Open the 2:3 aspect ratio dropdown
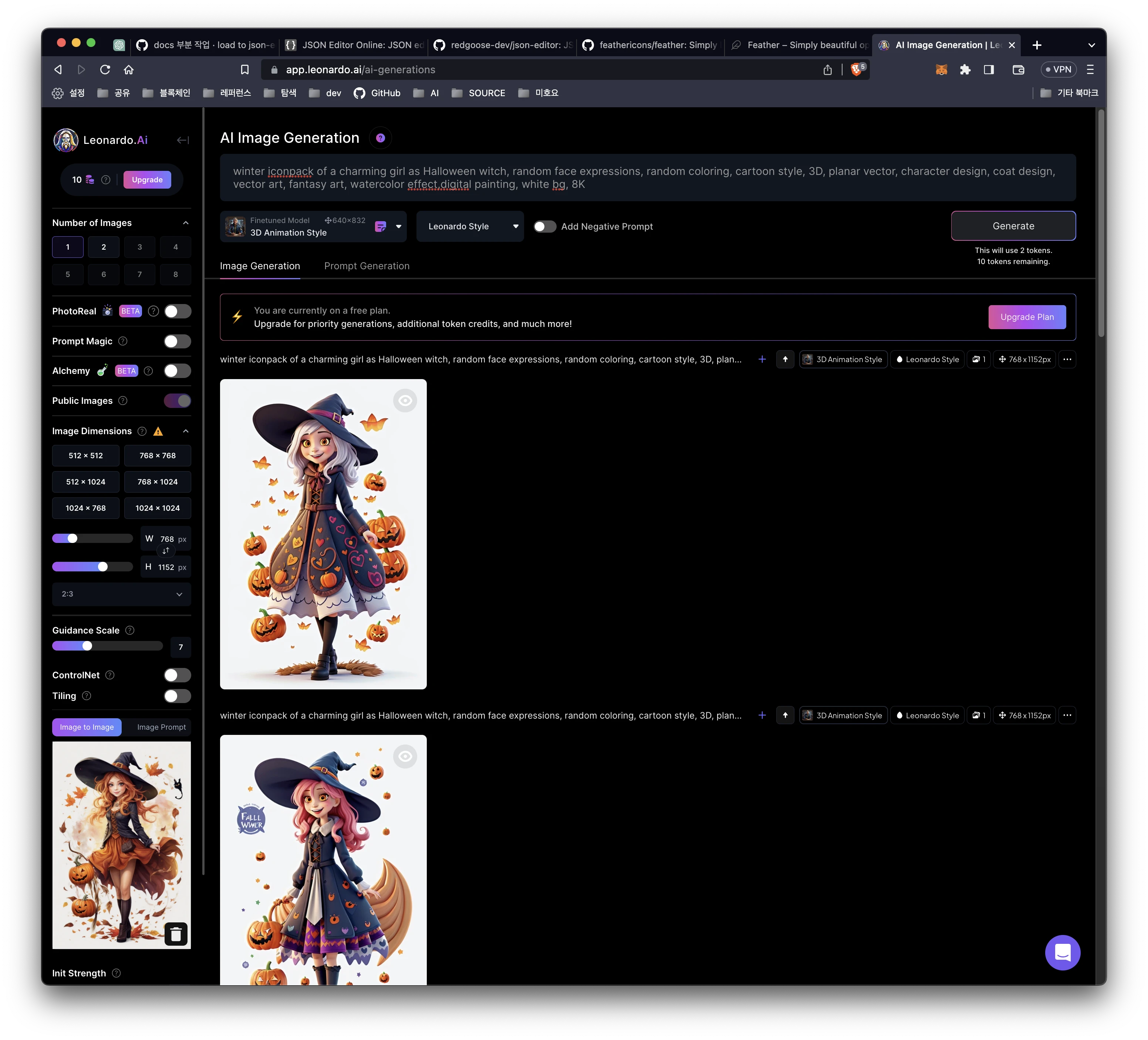 coord(122,594)
